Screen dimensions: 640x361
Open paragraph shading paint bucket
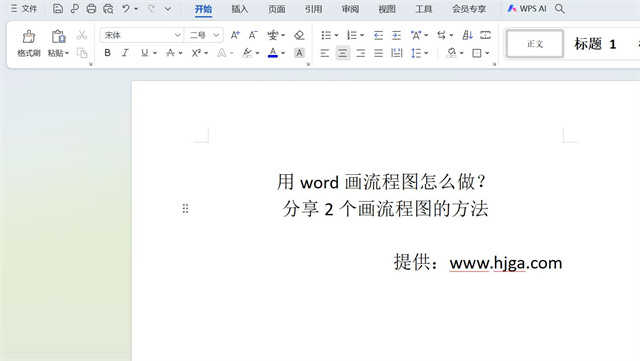pyautogui.click(x=451, y=53)
